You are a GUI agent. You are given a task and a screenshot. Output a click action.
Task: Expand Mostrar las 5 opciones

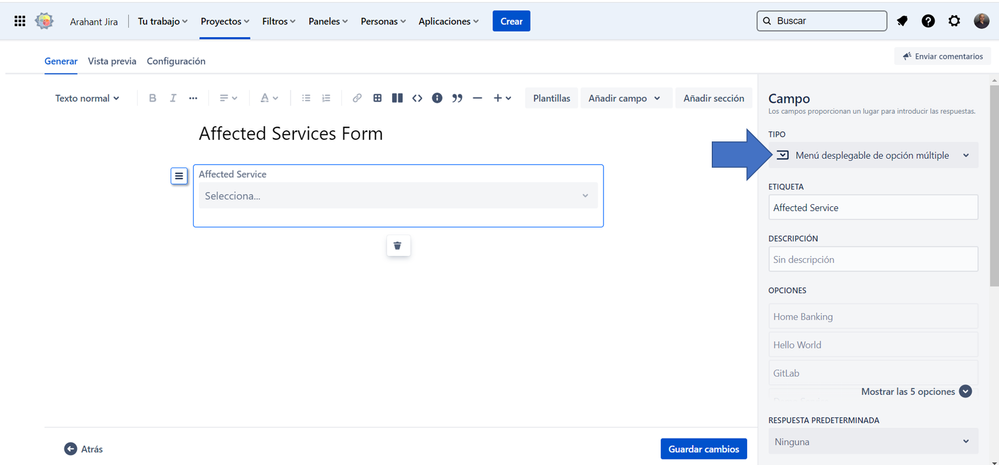point(916,392)
